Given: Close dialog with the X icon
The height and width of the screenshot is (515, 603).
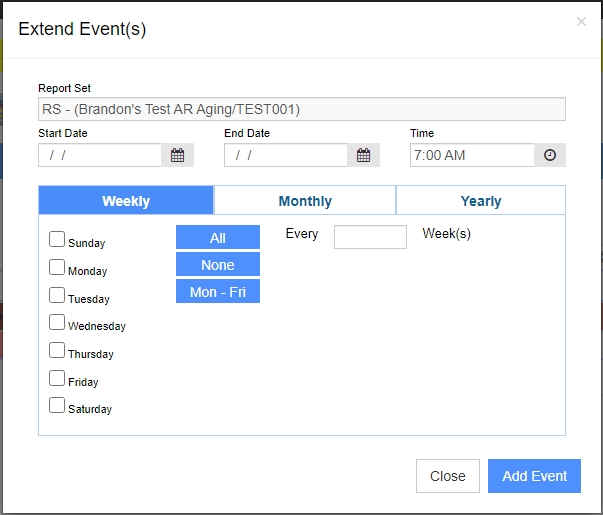Looking at the screenshot, I should pos(581,22).
